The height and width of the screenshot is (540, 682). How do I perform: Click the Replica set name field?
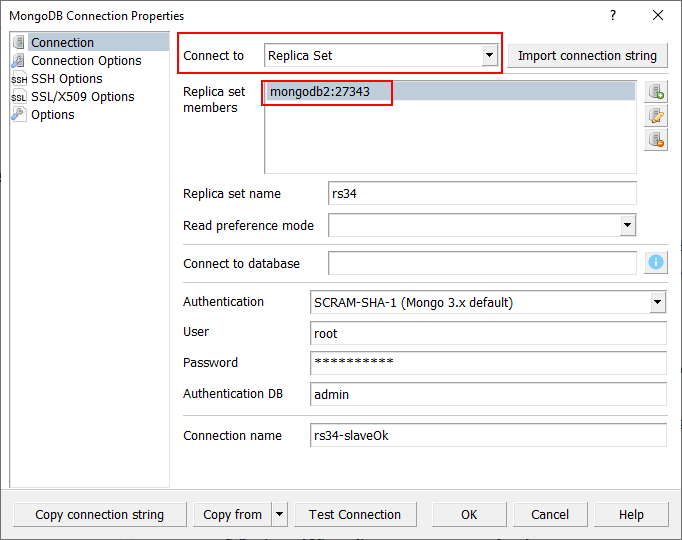tap(482, 194)
